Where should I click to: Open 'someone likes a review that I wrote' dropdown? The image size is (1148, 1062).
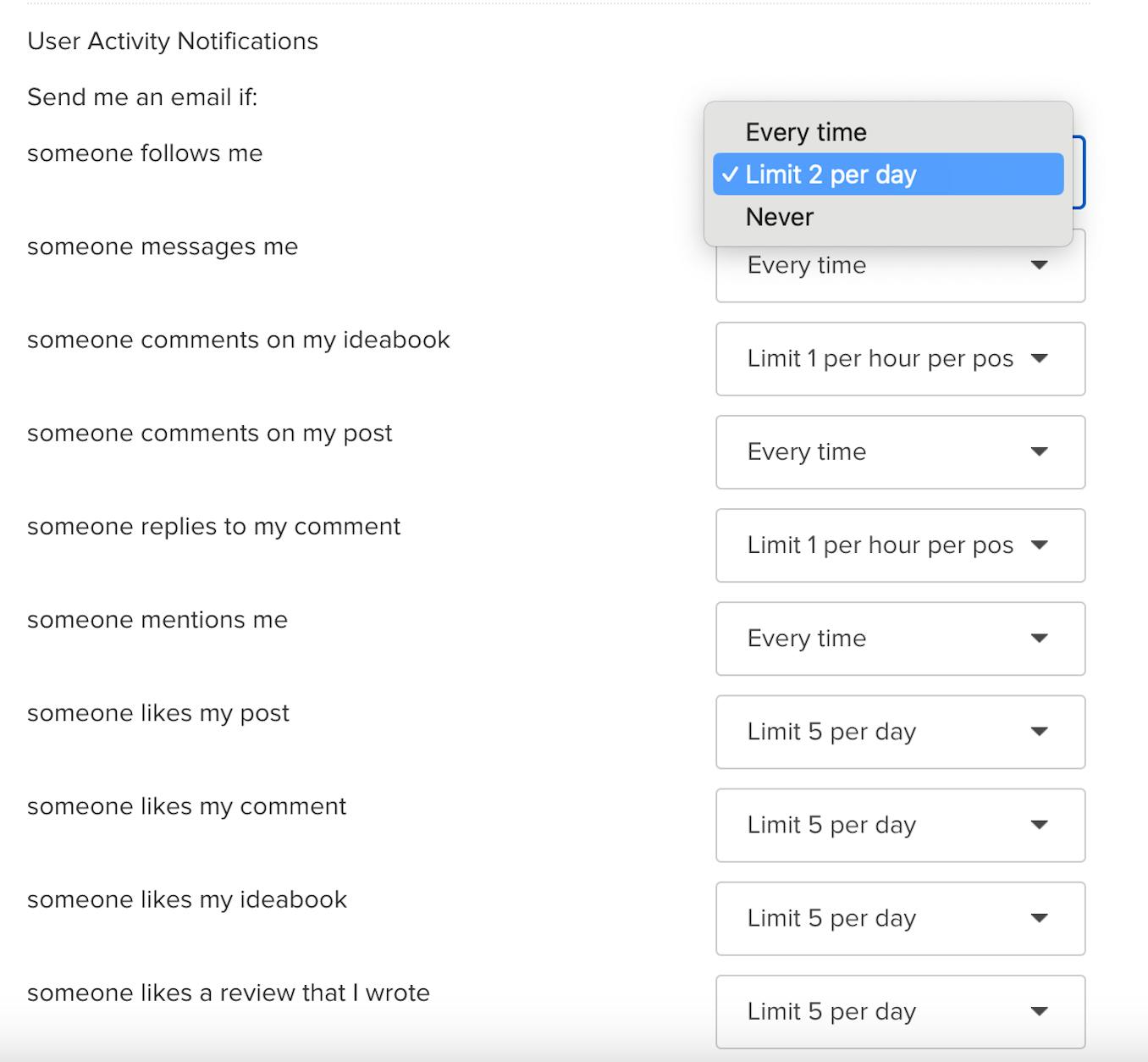(900, 1011)
